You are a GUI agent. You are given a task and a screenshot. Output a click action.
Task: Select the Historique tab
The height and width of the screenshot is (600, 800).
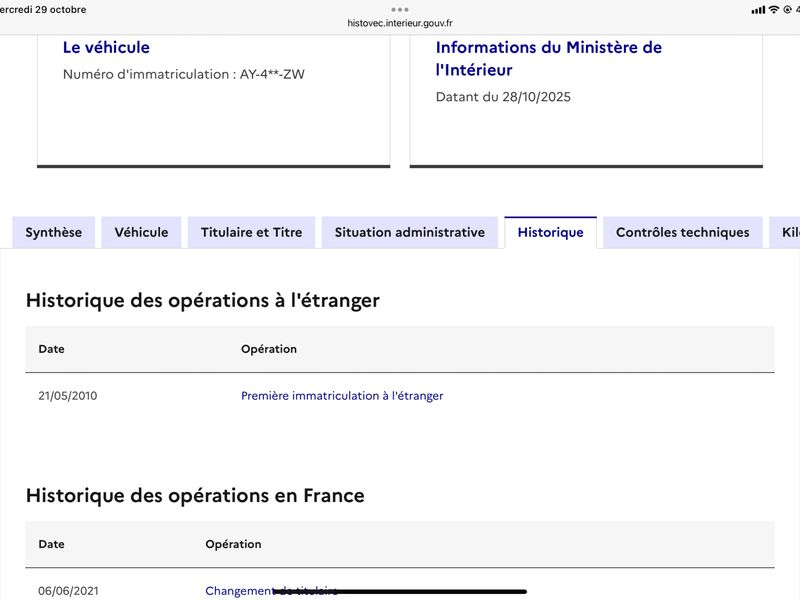550,232
